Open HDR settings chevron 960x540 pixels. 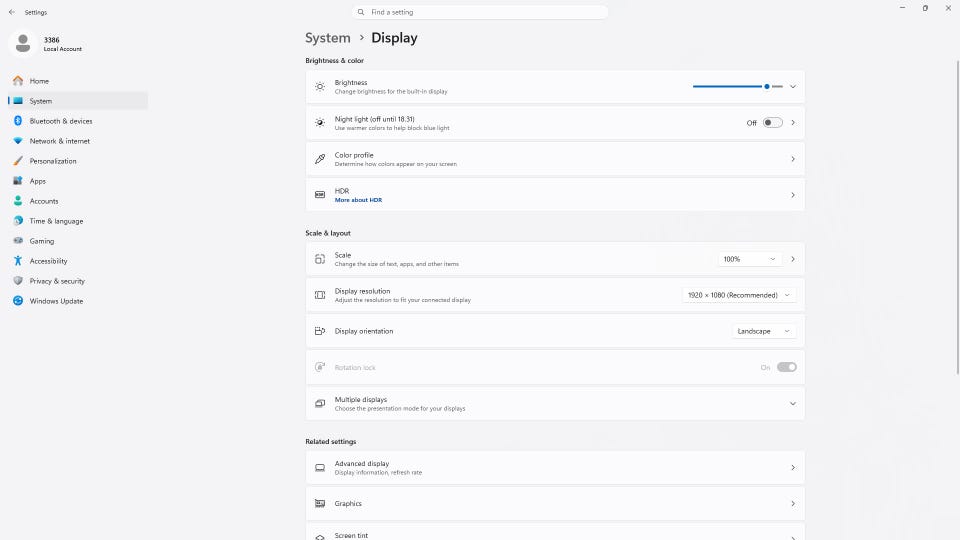pos(793,195)
